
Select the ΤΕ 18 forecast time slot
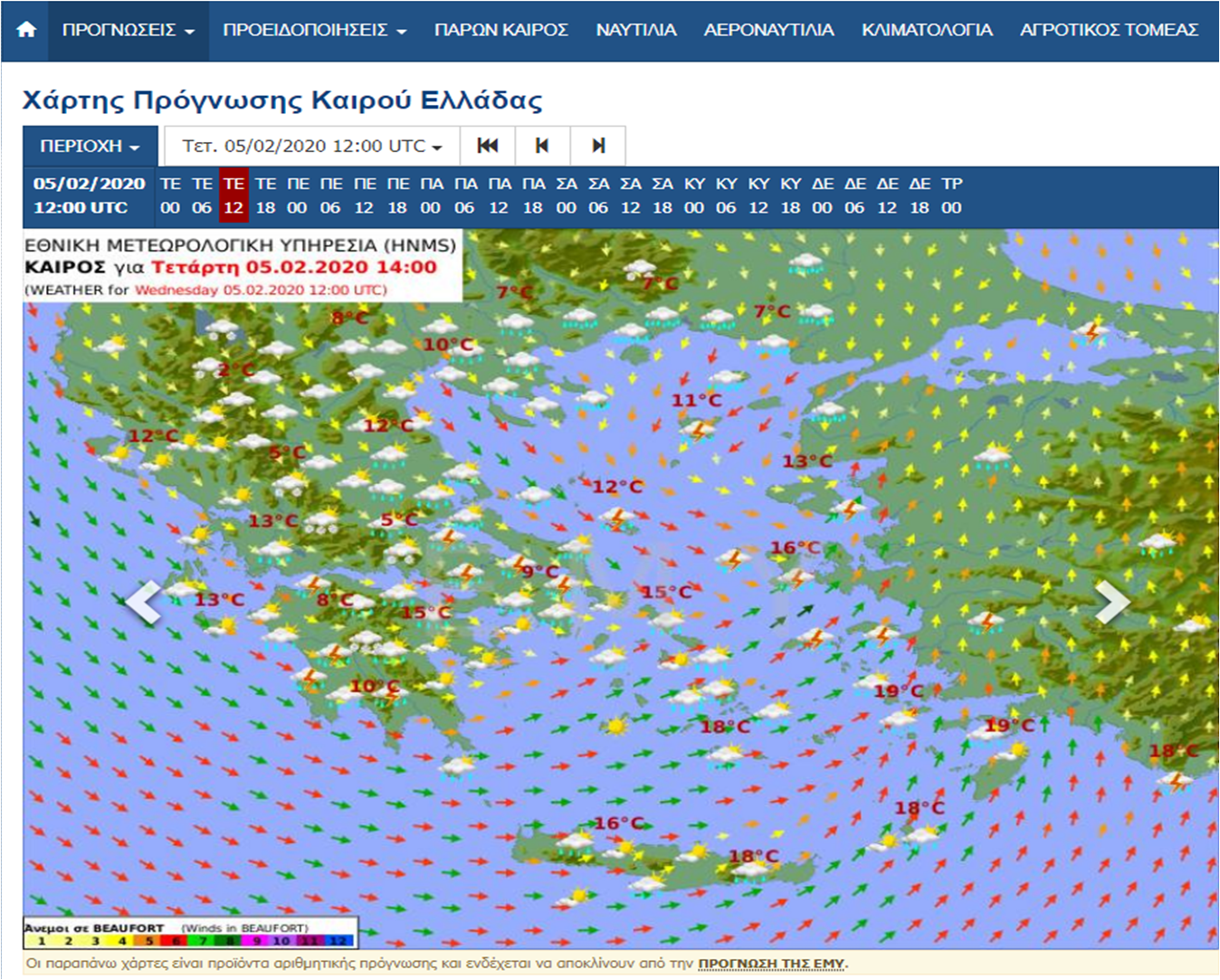tap(265, 195)
